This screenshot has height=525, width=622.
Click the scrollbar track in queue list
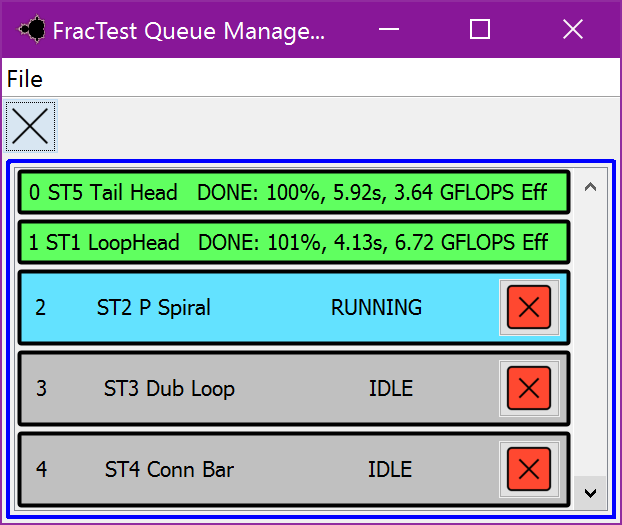(x=591, y=340)
